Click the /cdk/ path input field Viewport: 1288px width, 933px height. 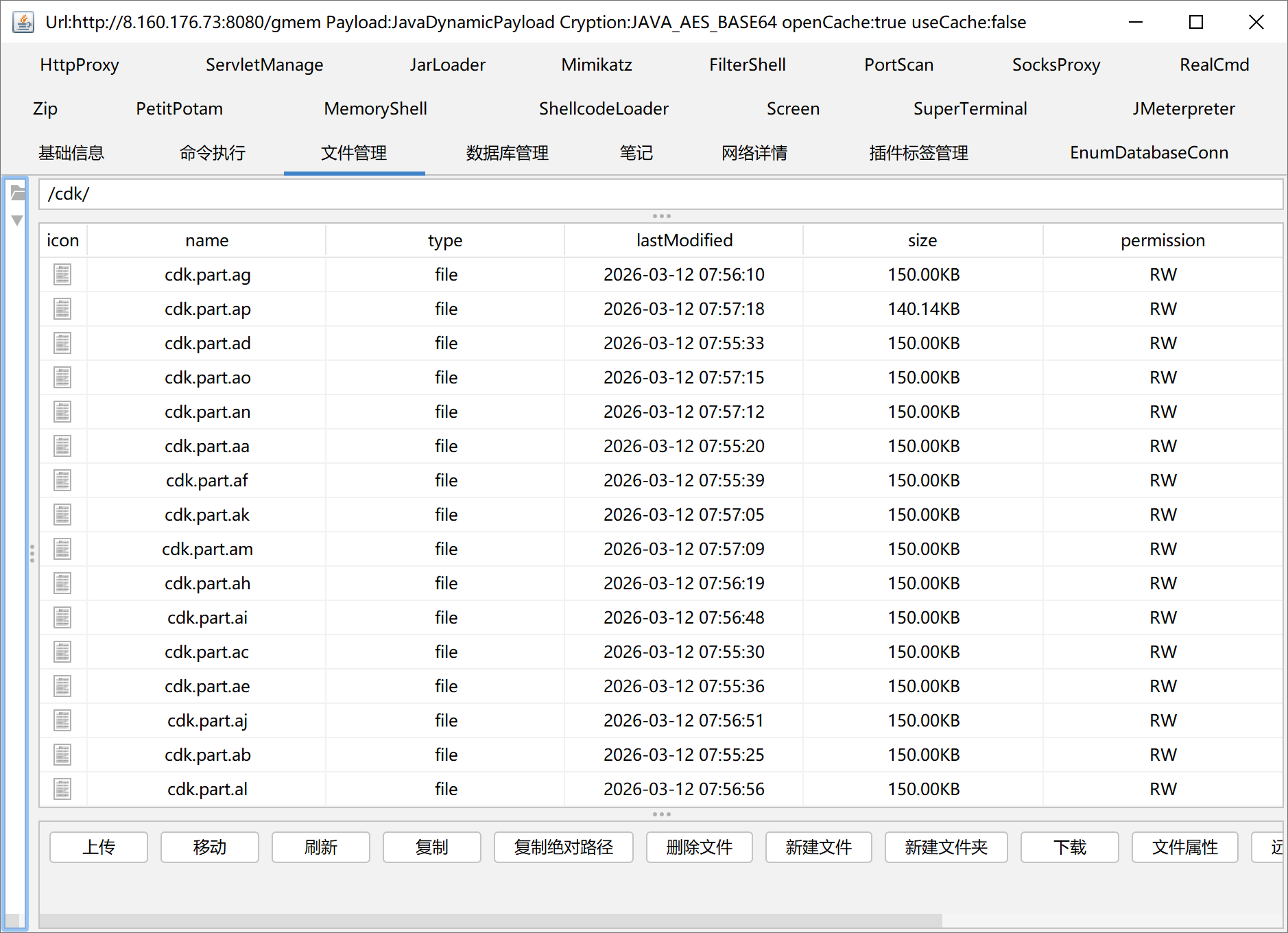(660, 194)
